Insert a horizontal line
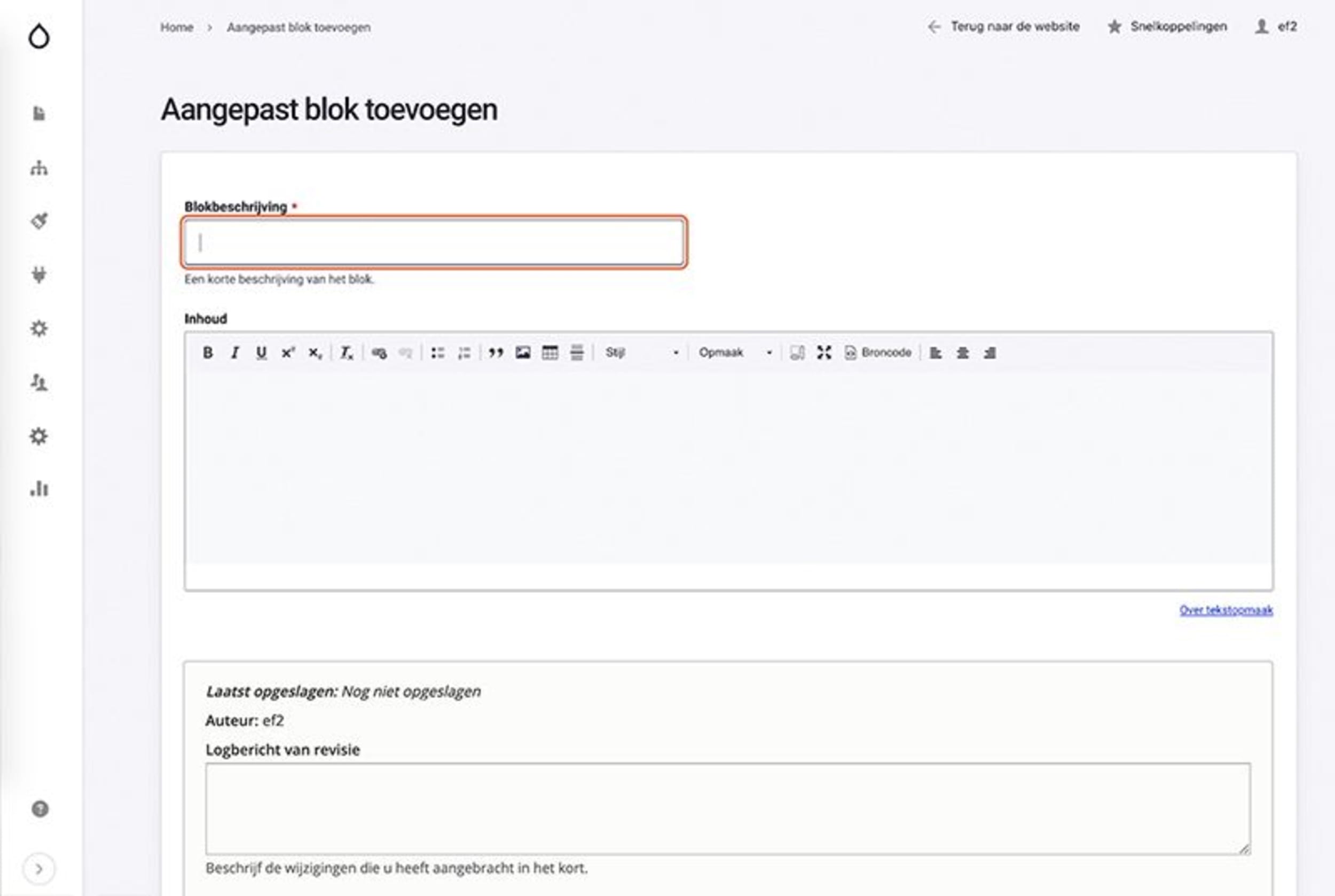Viewport: 1335px width, 896px height. [577, 352]
